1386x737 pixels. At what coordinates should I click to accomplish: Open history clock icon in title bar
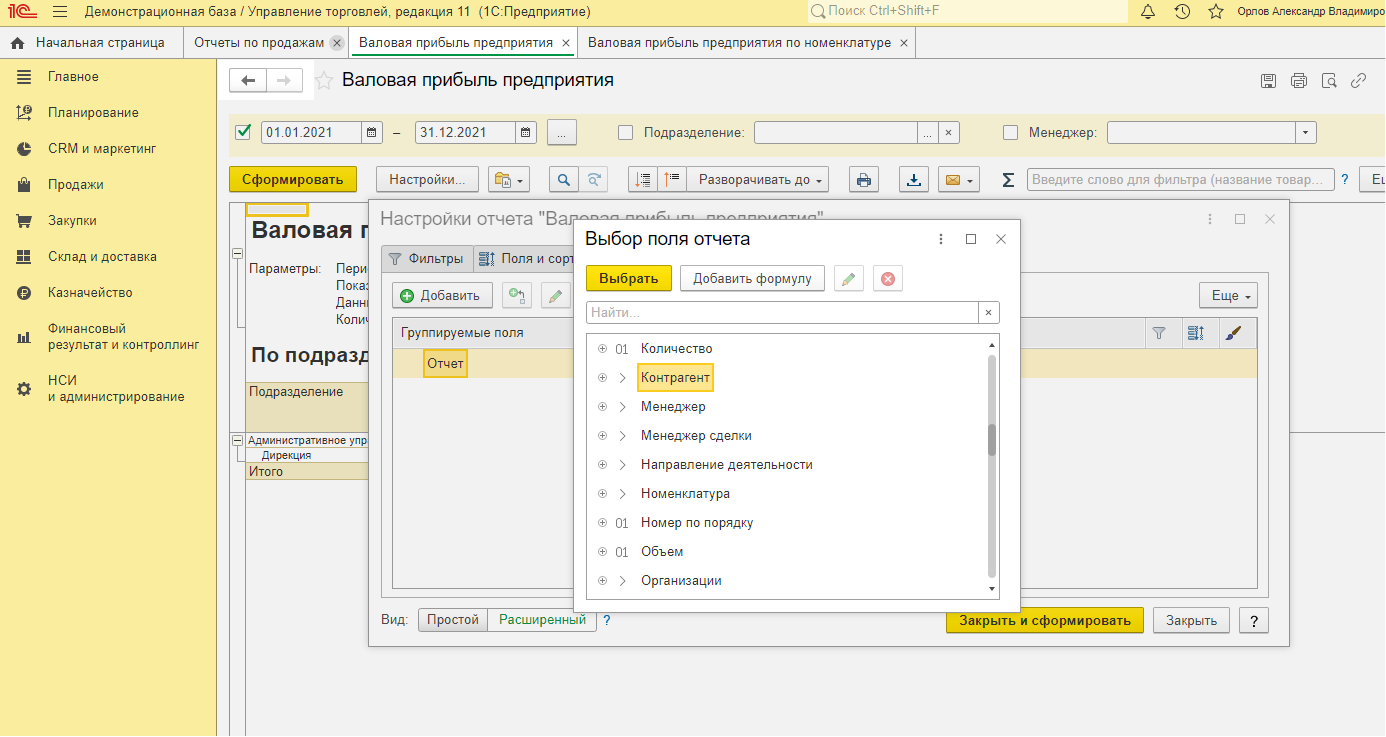pos(1182,12)
